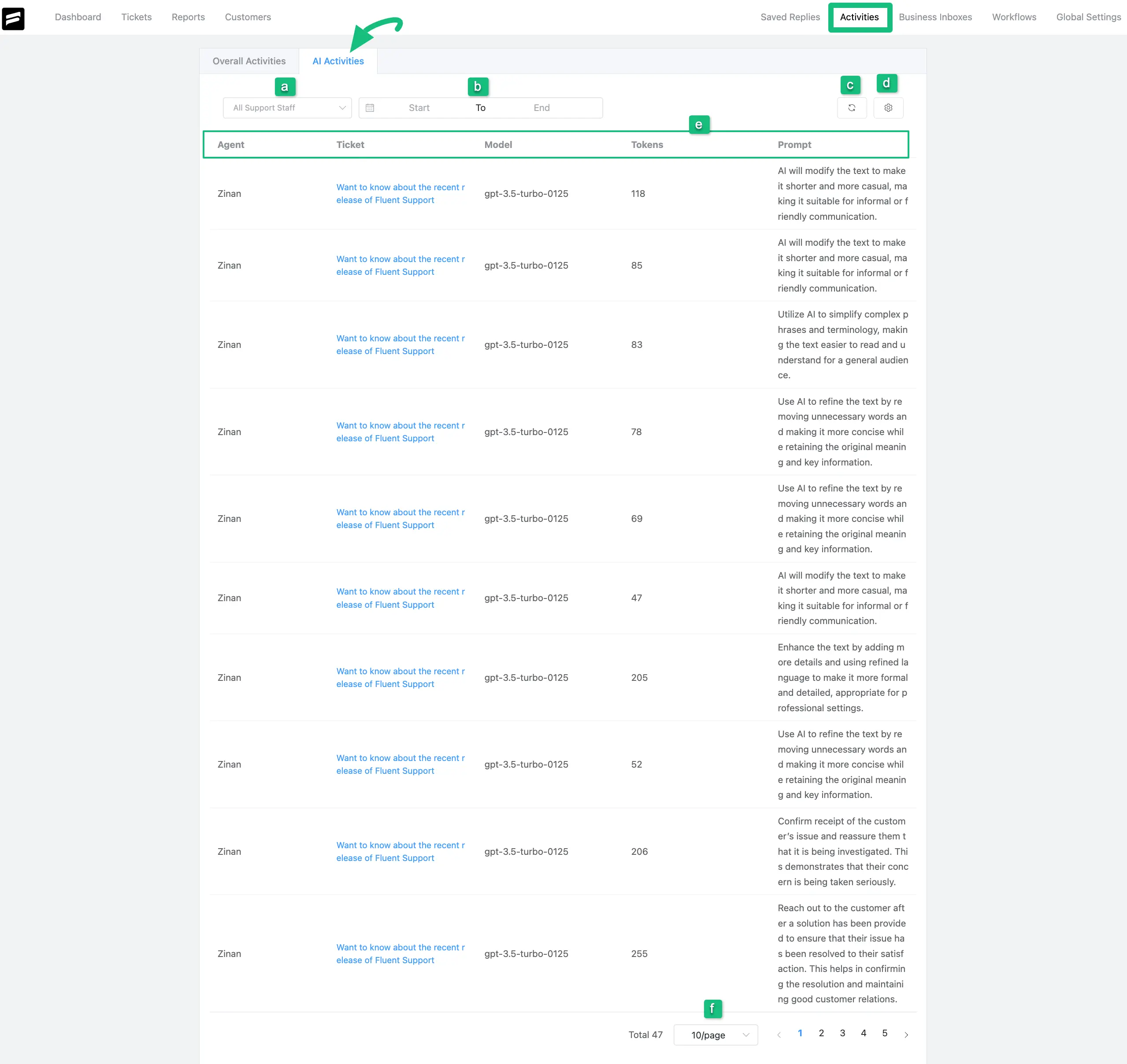Click the calendar icon in date range
Screen dimensions: 1127x1064
pos(370,108)
